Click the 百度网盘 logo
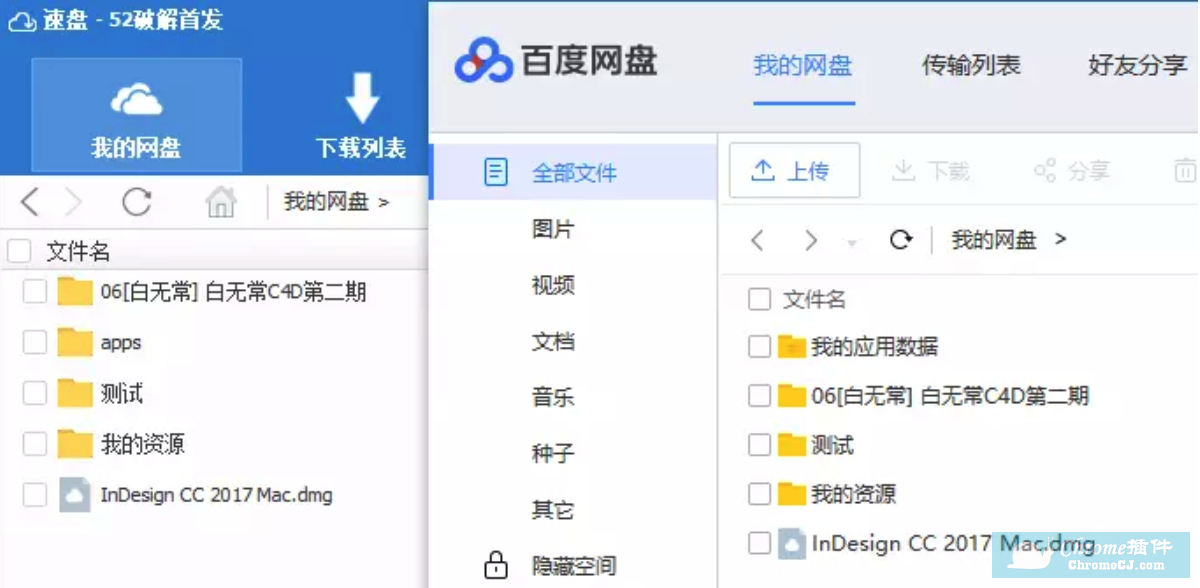 coord(556,60)
